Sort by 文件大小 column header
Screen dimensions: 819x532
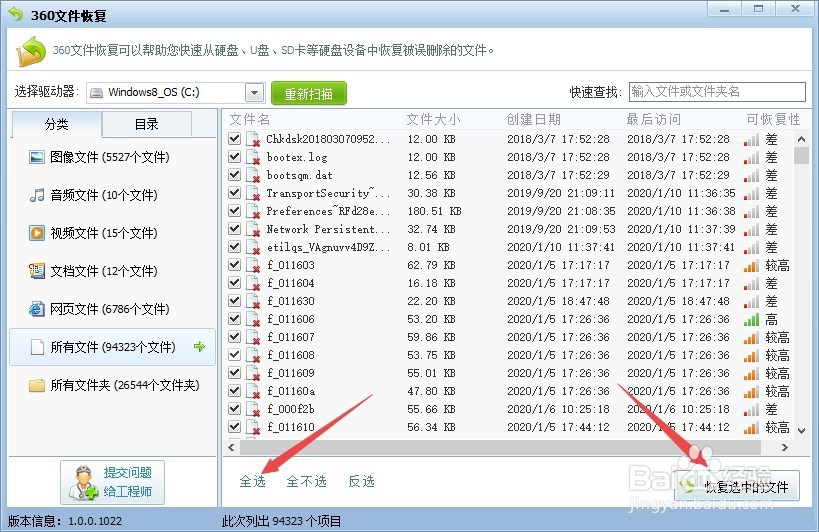point(433,120)
